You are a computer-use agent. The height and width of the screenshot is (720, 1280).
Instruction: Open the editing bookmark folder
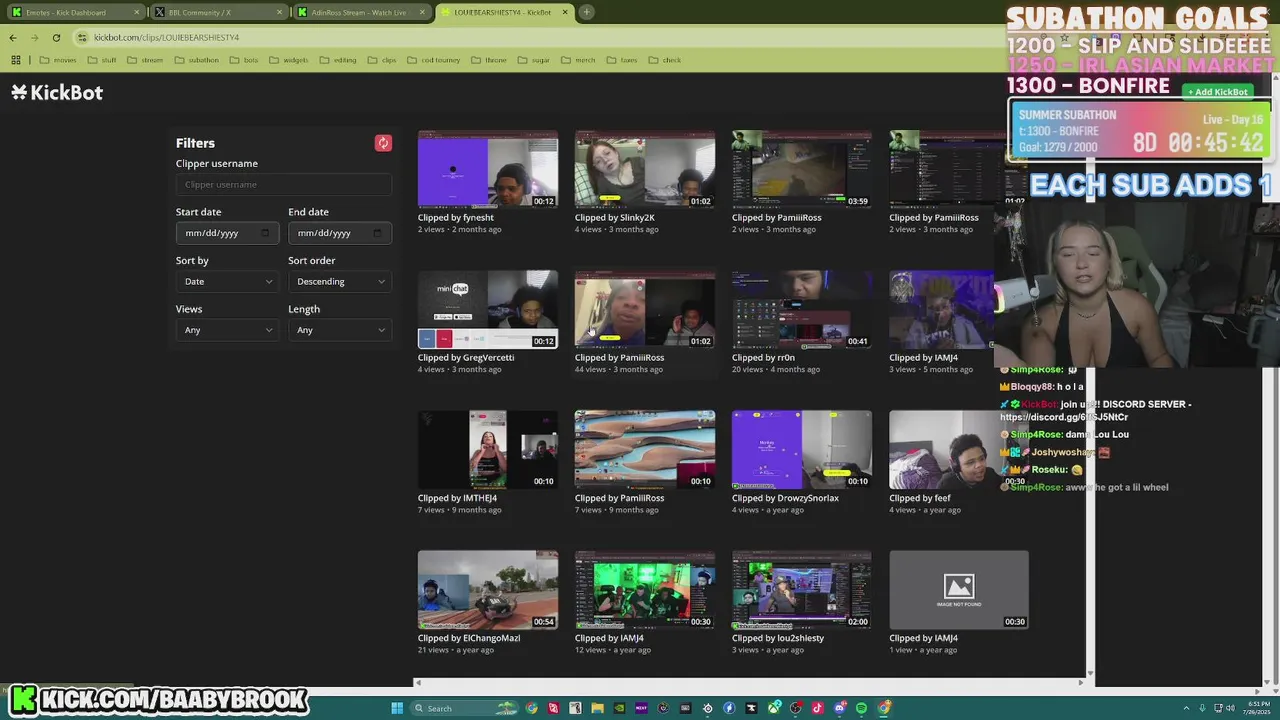tap(338, 60)
